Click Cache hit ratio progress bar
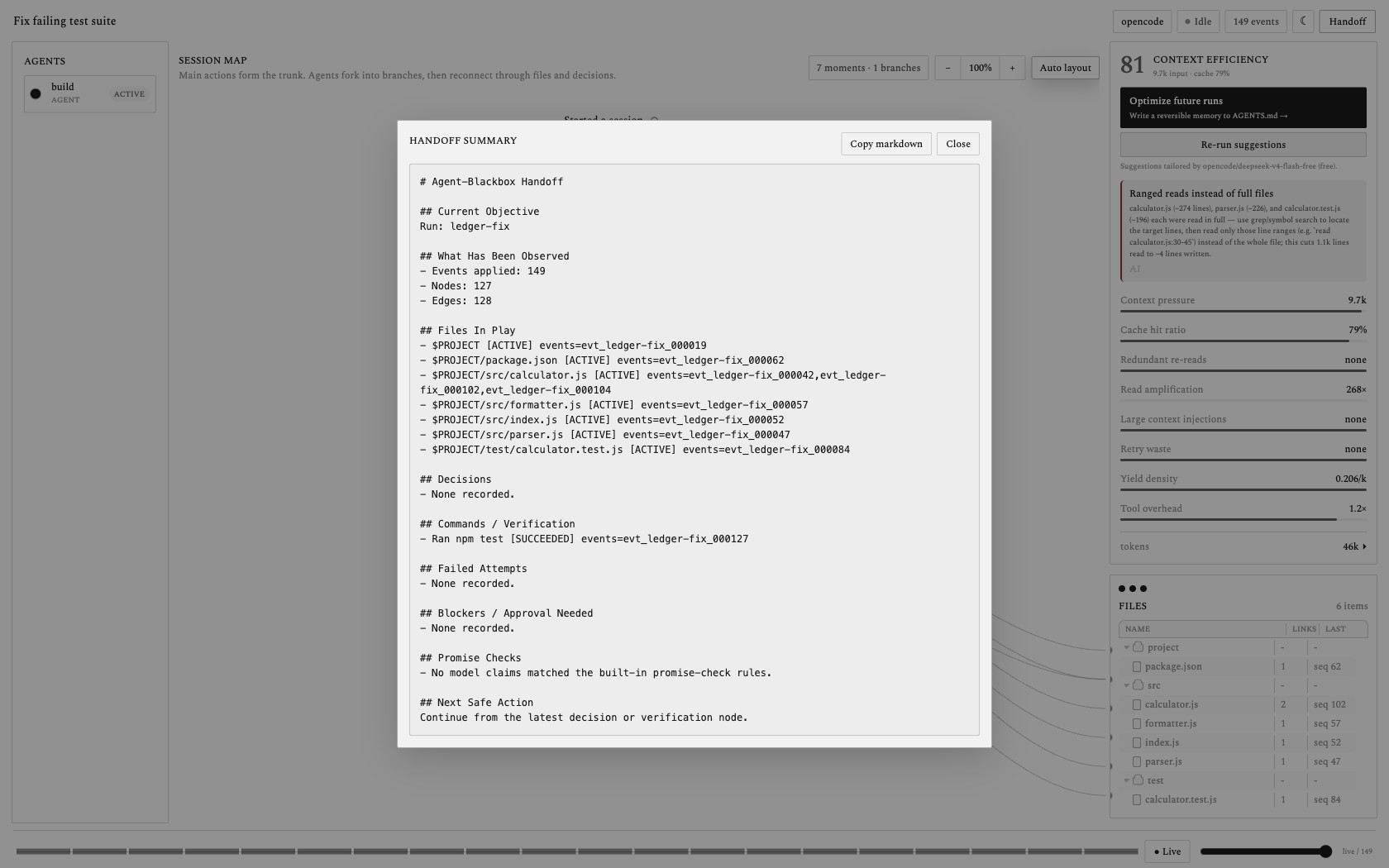The width and height of the screenshot is (1389, 868). [1243, 341]
